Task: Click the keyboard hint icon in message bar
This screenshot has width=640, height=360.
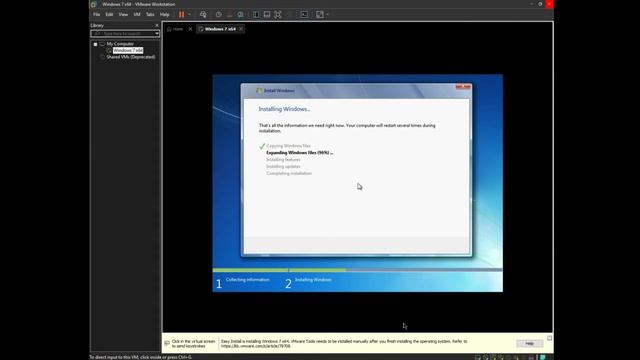Action: pos(167,343)
